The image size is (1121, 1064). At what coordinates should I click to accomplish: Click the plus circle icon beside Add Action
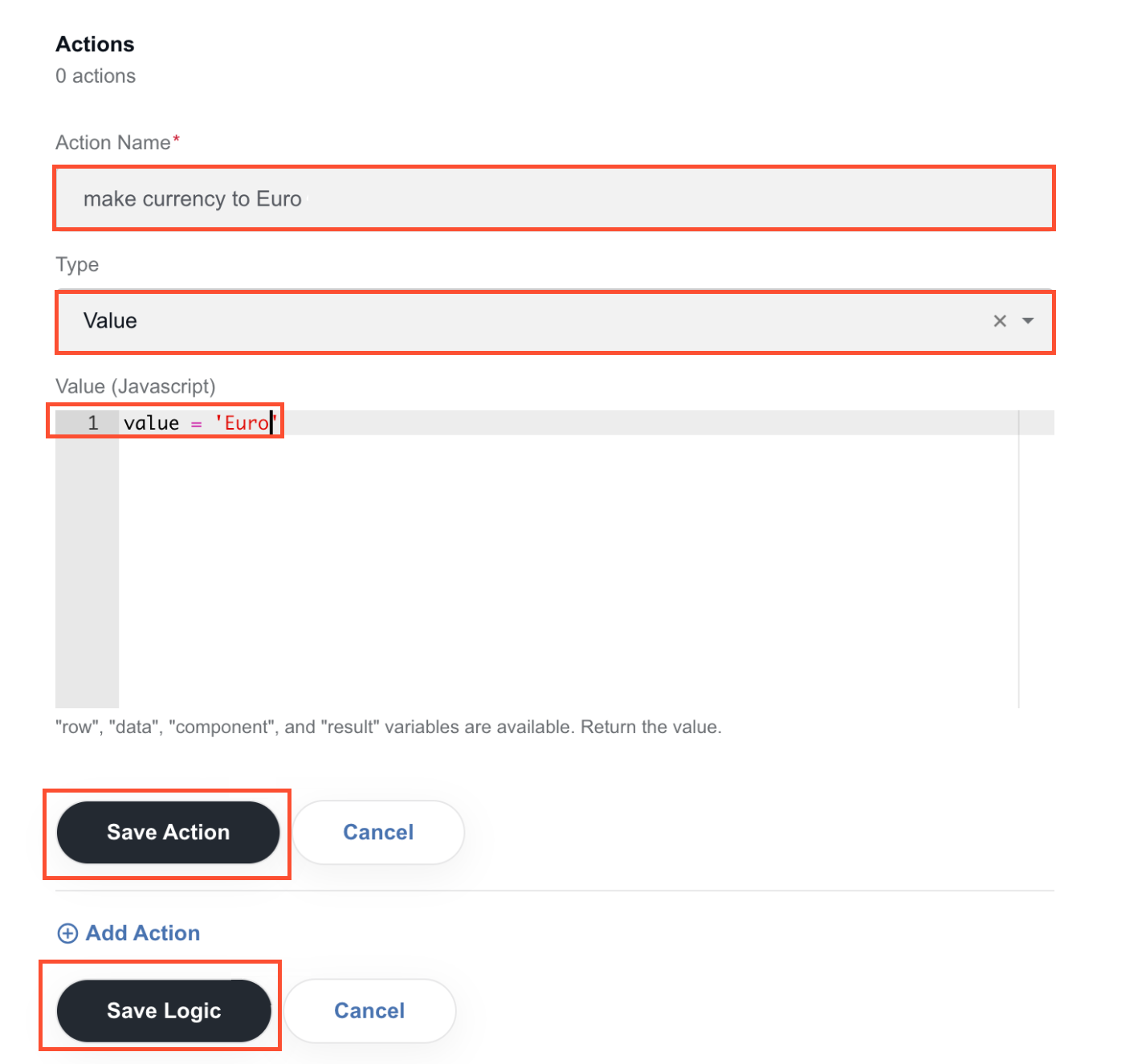tap(67, 933)
